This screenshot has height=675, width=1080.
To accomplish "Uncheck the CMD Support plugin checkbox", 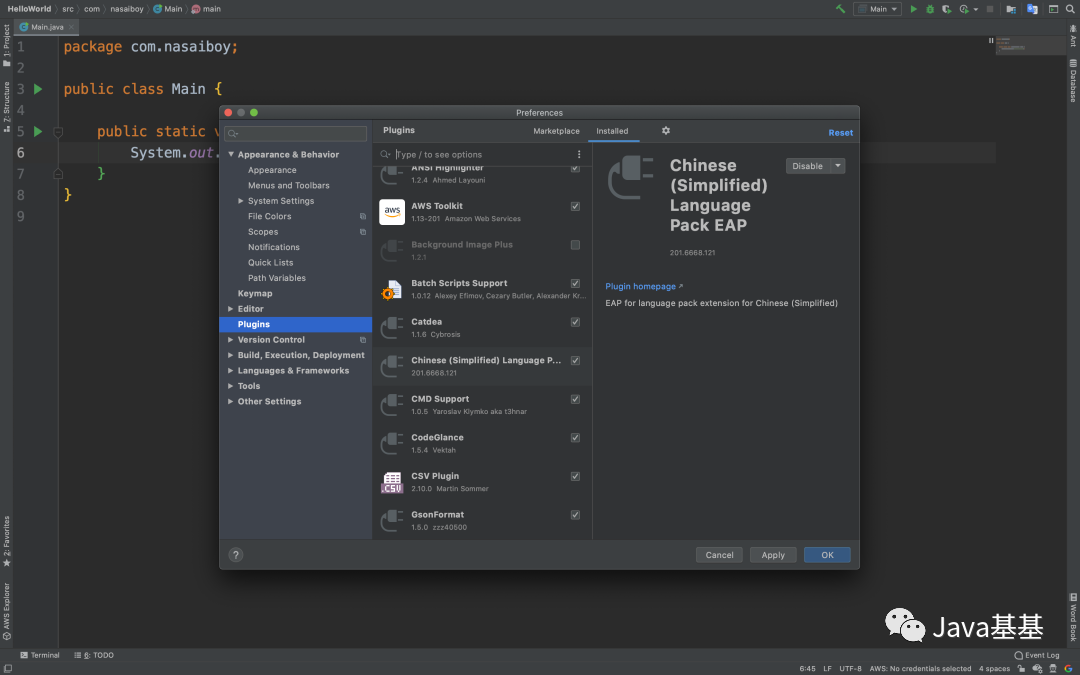I will (x=575, y=399).
